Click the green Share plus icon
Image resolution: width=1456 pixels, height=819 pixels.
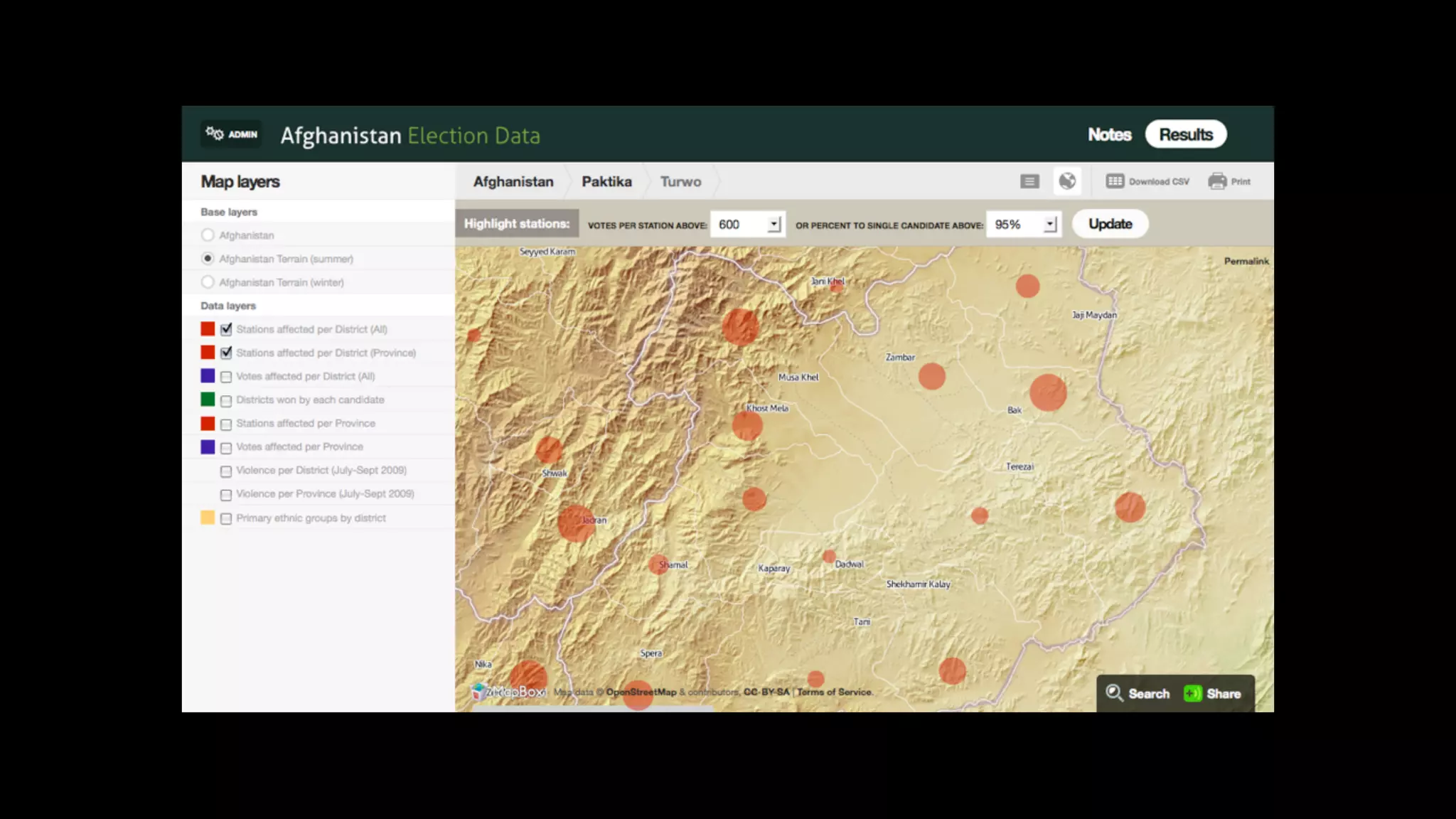pyautogui.click(x=1192, y=693)
